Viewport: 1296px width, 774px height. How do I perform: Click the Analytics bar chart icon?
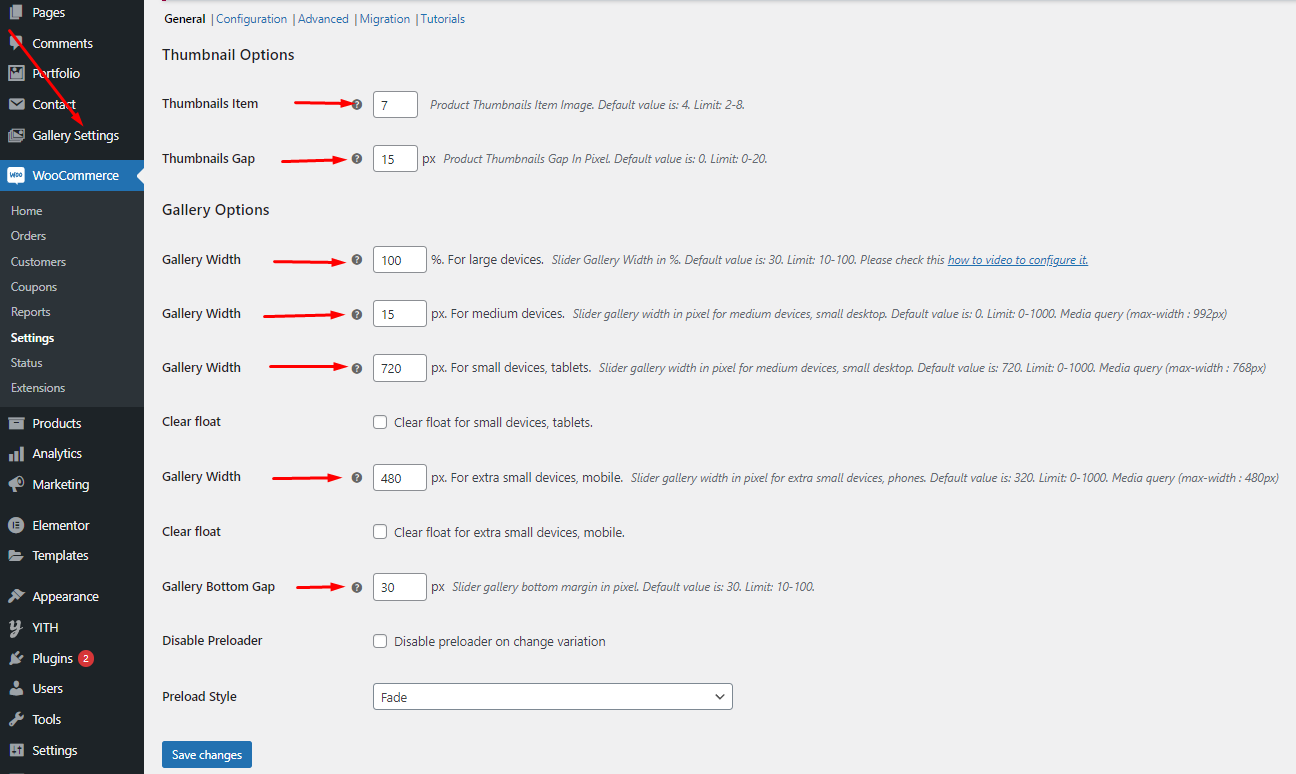[16, 454]
